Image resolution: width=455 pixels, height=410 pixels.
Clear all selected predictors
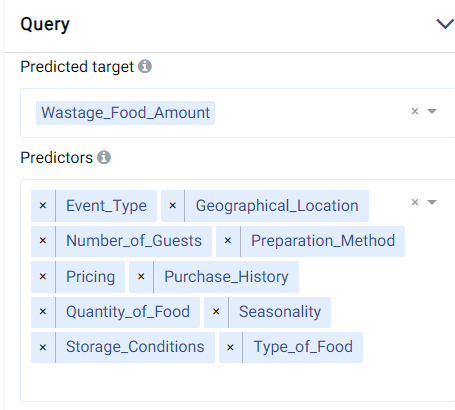click(415, 202)
